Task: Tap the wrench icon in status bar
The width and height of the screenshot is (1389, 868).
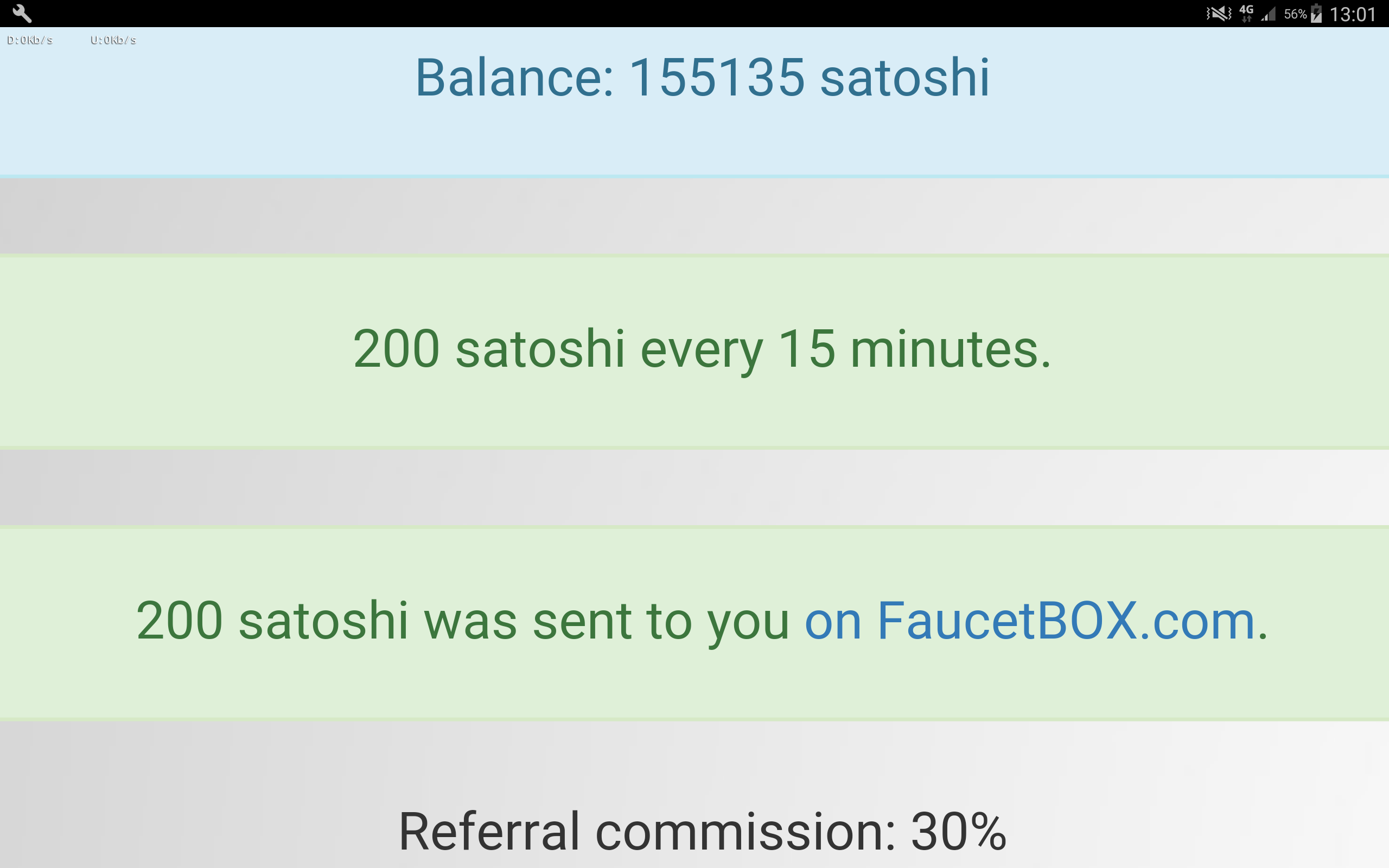Action: (22, 13)
